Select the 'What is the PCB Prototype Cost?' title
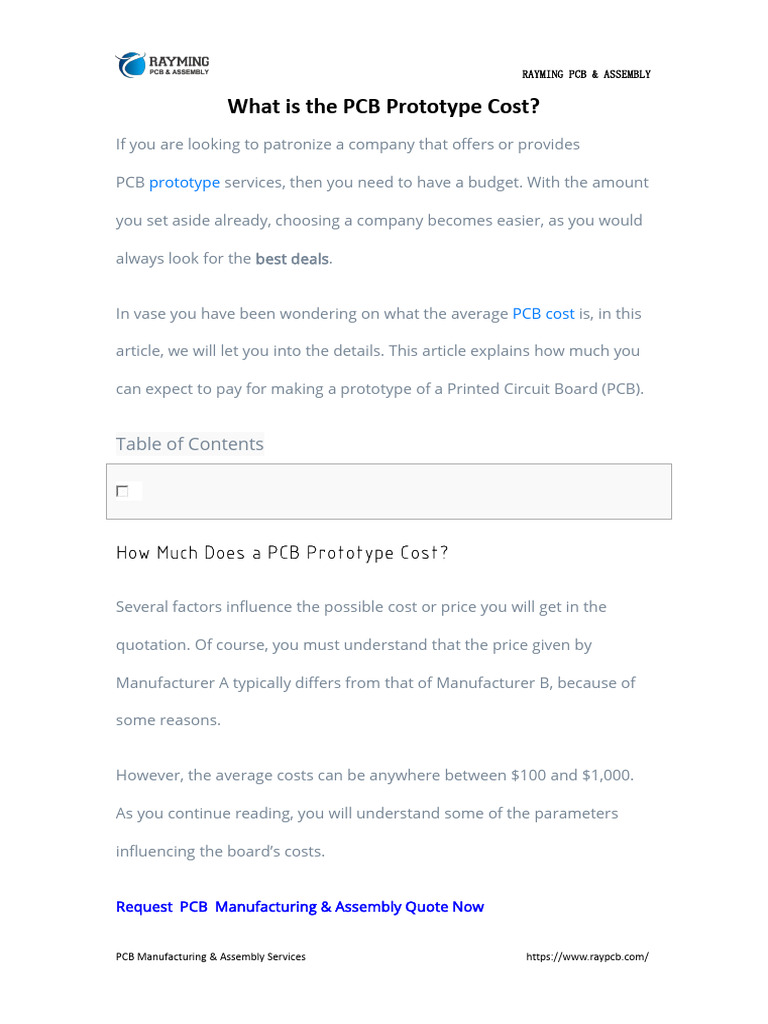The height and width of the screenshot is (1024, 768). [384, 106]
